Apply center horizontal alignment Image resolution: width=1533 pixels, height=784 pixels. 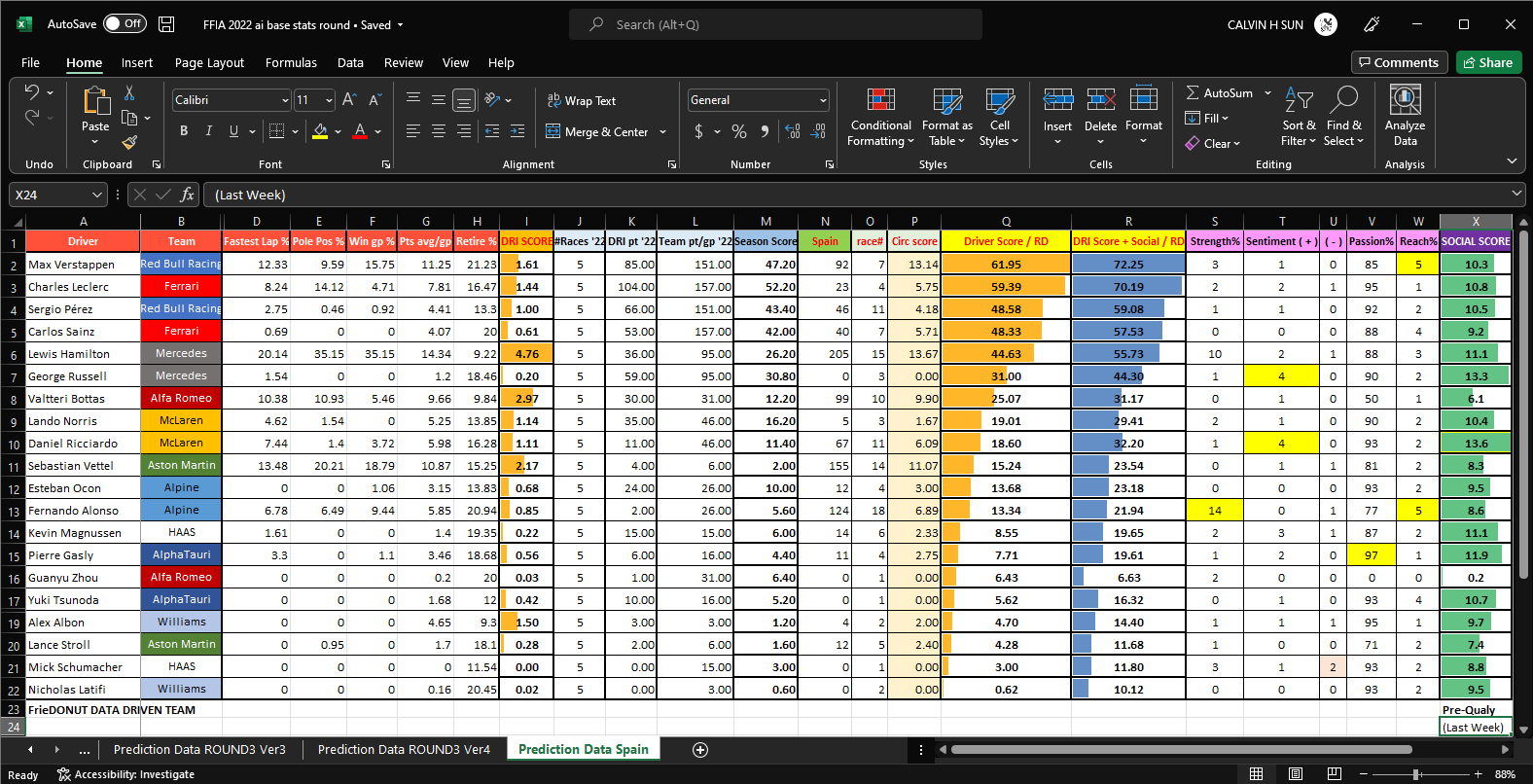click(439, 130)
